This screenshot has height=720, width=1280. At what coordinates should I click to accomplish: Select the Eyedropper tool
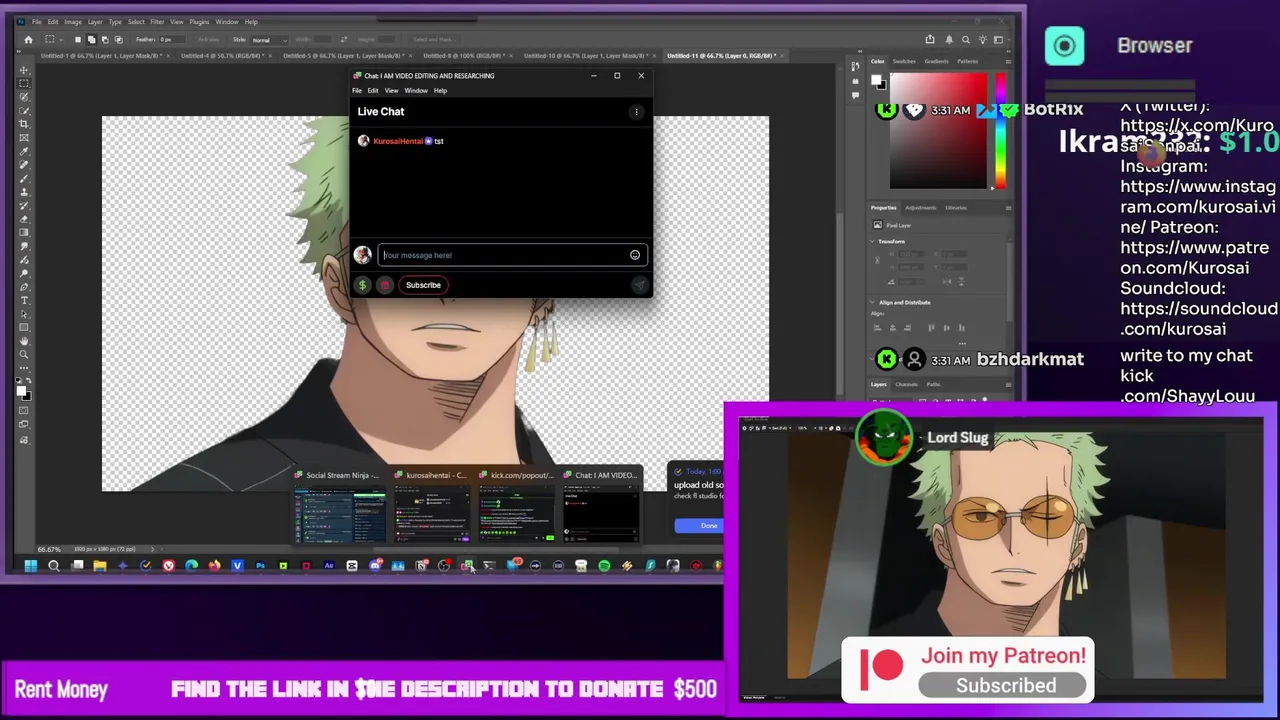[24, 151]
